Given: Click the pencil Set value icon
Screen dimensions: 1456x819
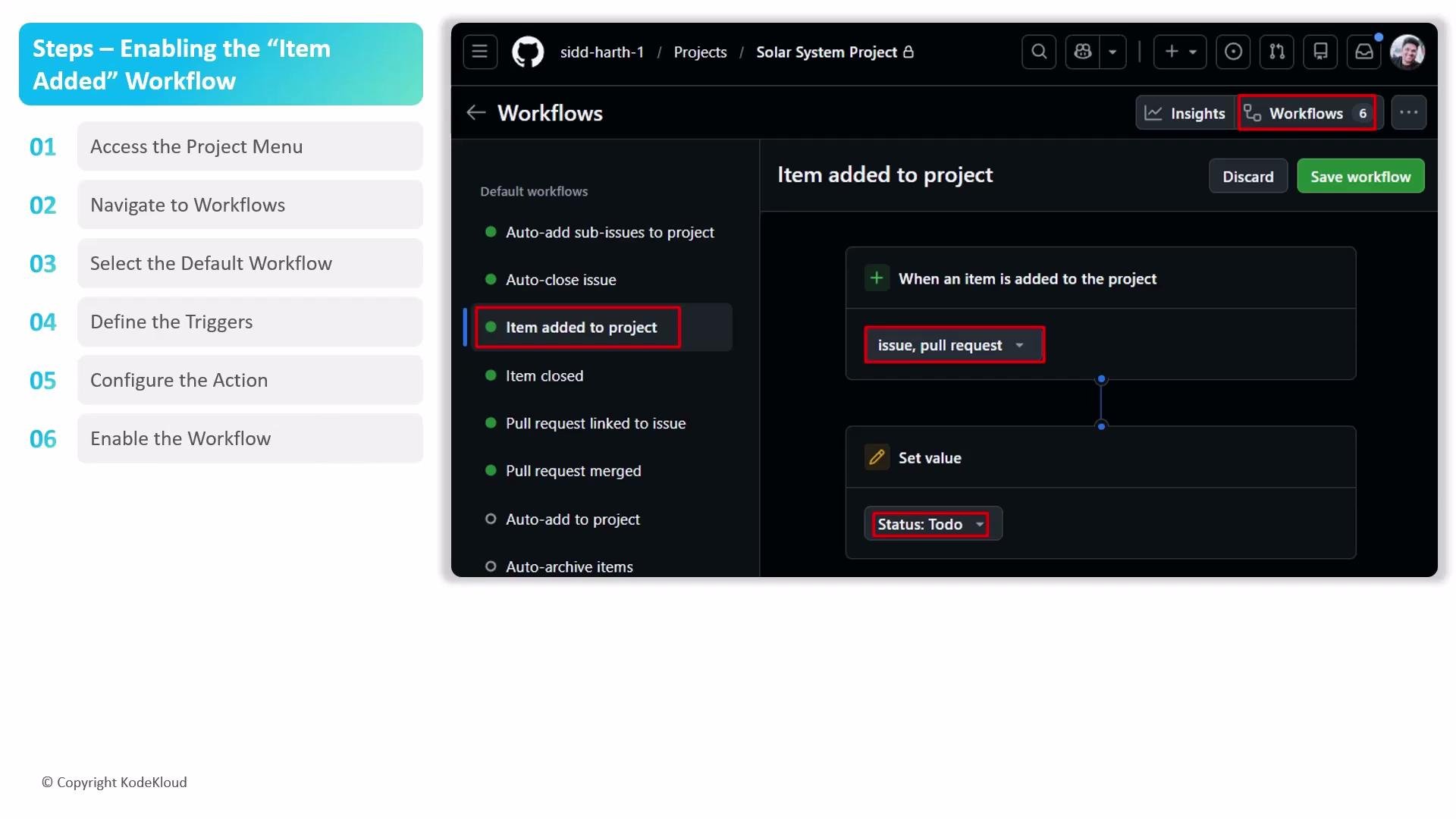Looking at the screenshot, I should pos(877,457).
